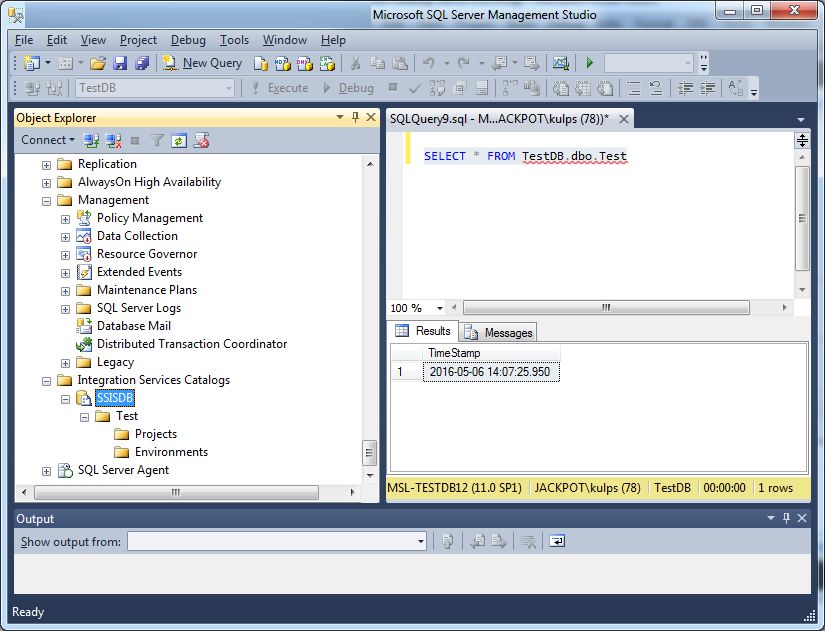The width and height of the screenshot is (825, 631).
Task: Toggle word wrap in Output panel
Action: (557, 541)
